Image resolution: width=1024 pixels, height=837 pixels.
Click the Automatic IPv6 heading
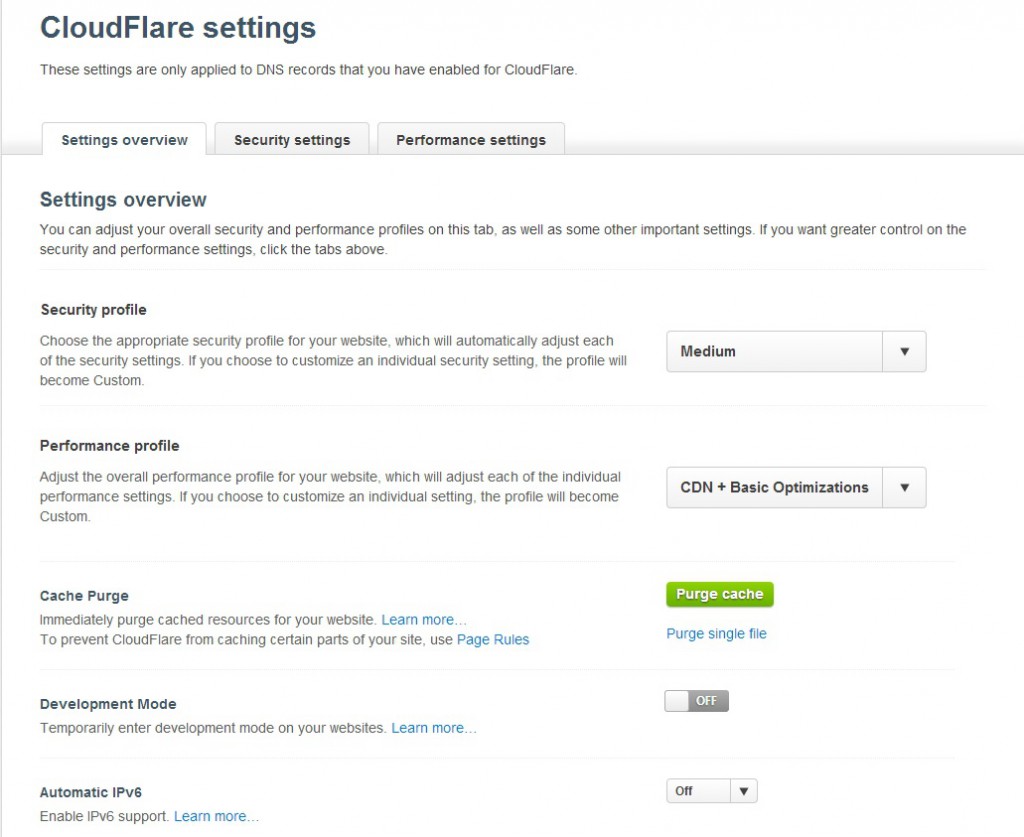tap(91, 792)
